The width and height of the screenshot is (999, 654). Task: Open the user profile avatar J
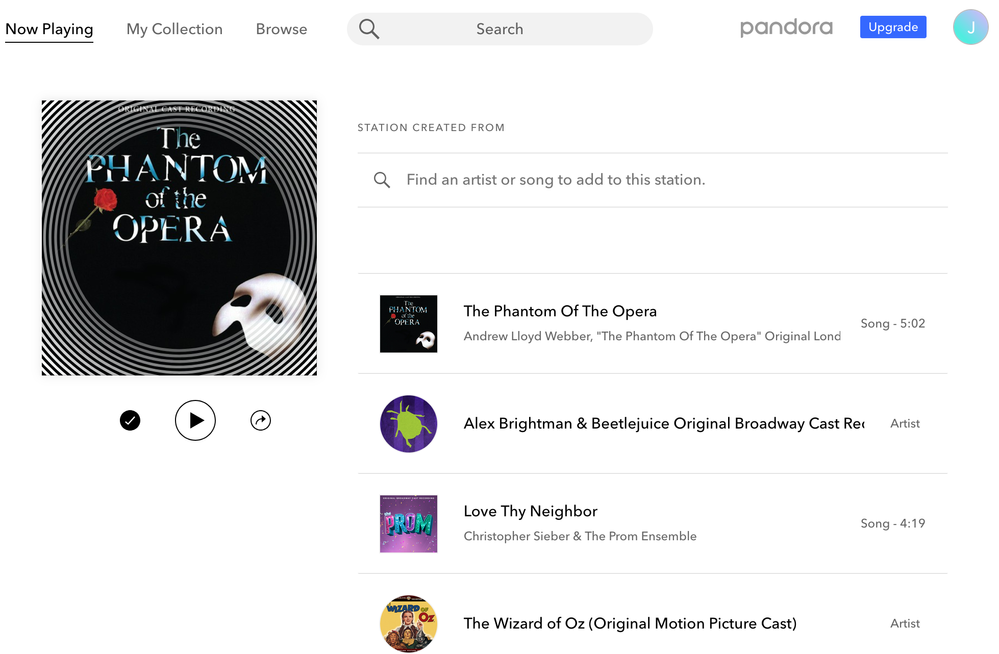970,28
